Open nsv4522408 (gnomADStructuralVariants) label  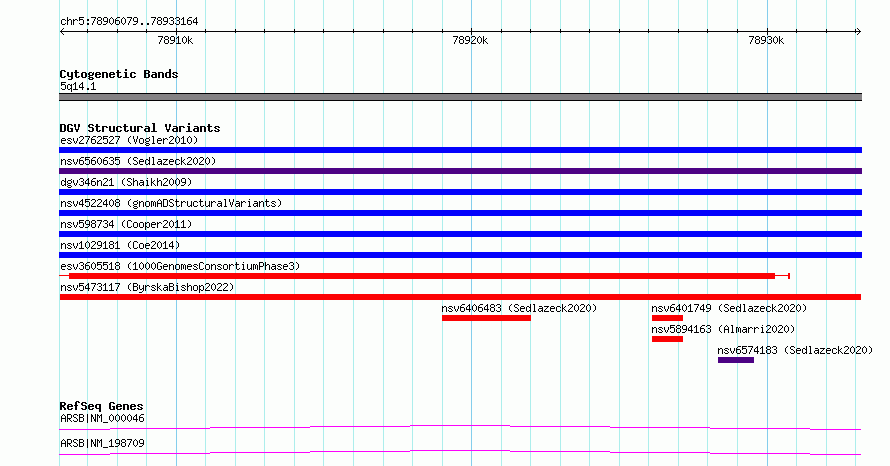click(x=171, y=203)
